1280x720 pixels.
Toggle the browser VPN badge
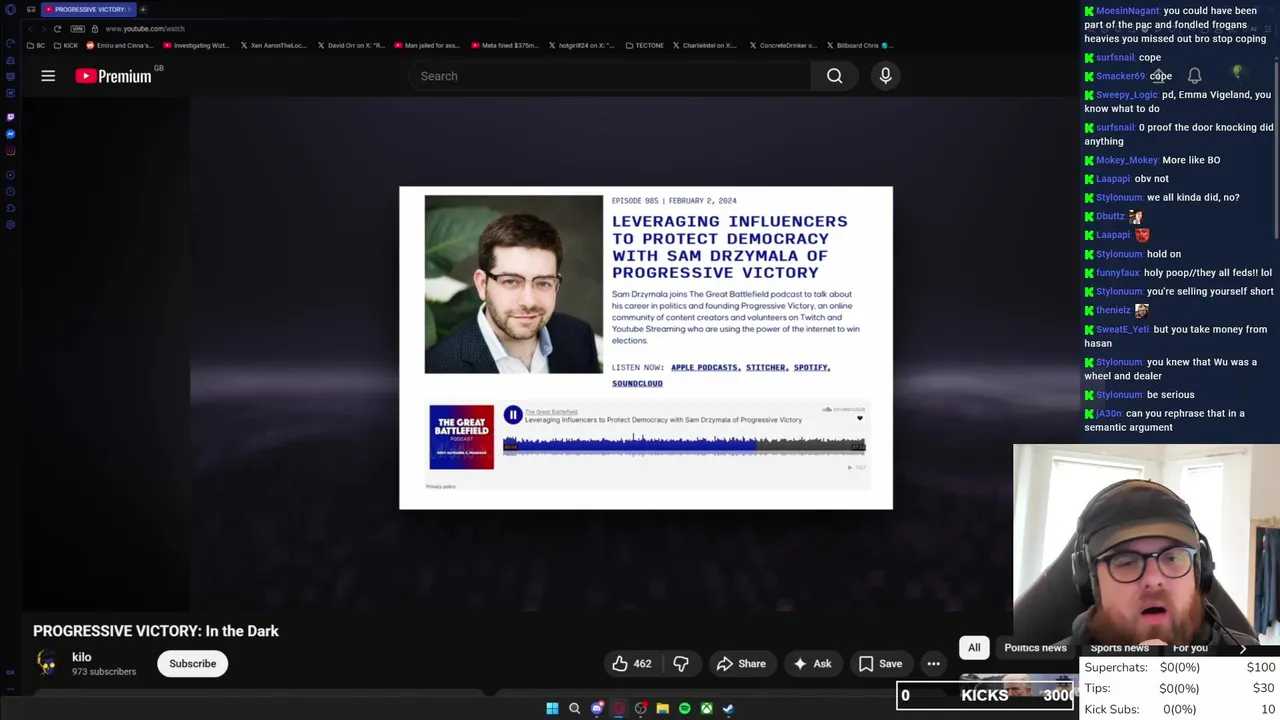point(78,29)
